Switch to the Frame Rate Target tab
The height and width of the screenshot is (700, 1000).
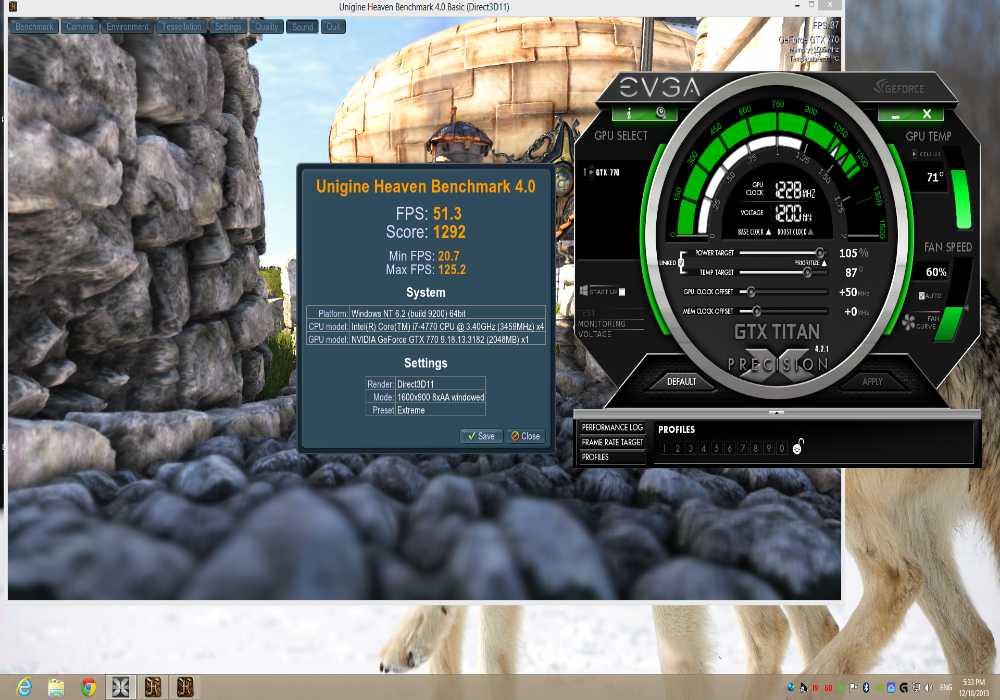[x=612, y=442]
